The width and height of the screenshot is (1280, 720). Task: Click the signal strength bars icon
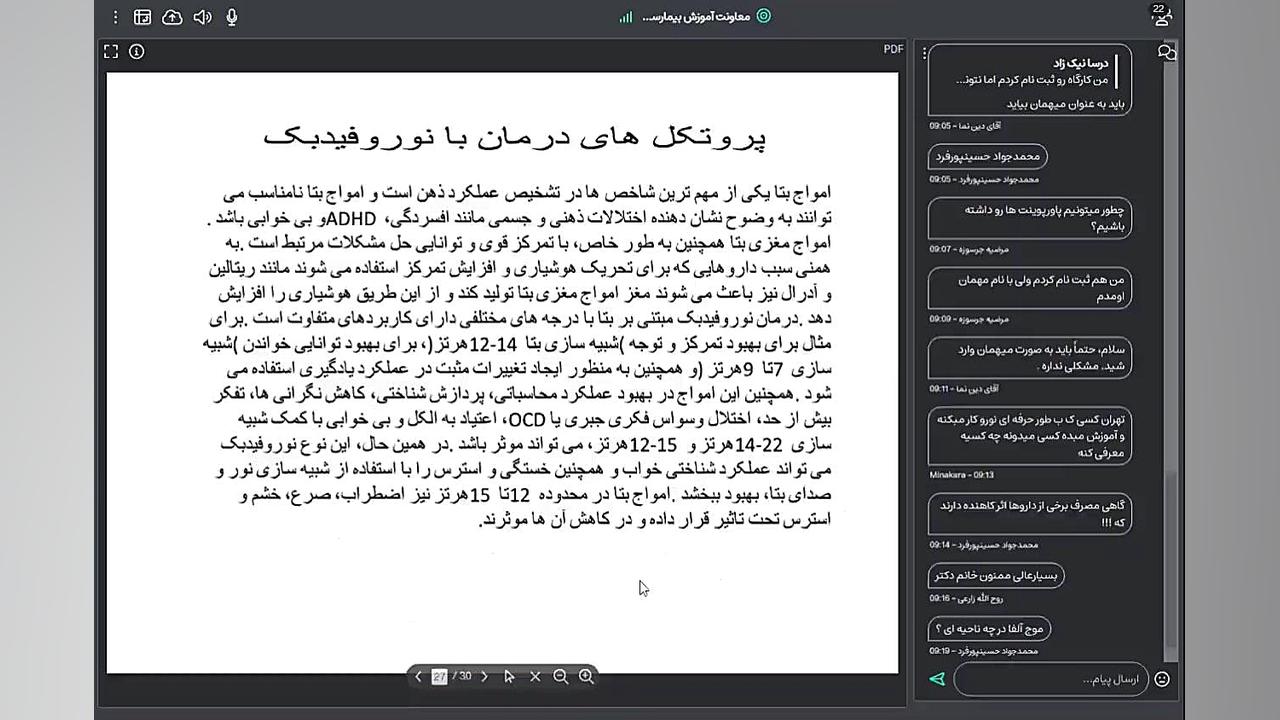tap(626, 17)
